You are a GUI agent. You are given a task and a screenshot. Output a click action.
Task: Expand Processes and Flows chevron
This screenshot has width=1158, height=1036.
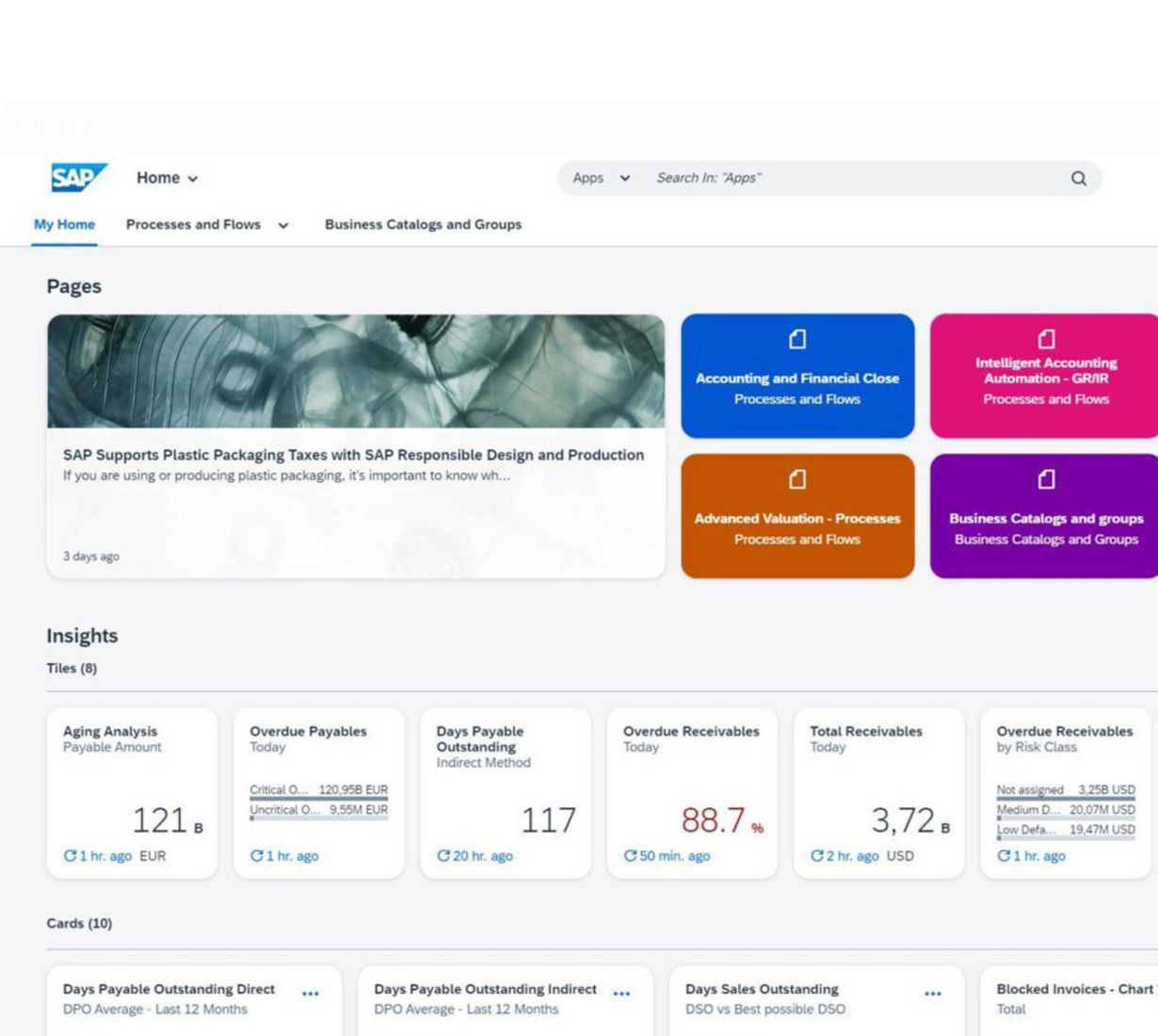[283, 225]
